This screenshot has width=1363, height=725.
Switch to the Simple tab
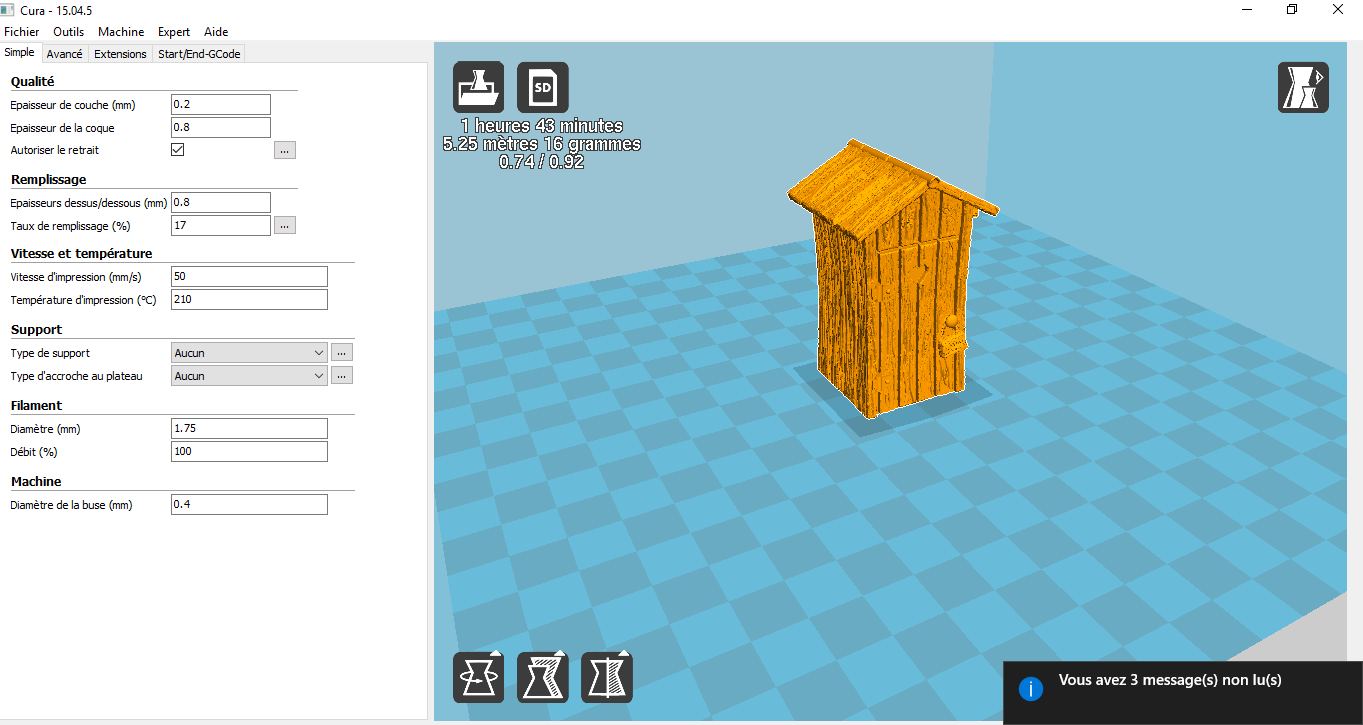[19, 53]
